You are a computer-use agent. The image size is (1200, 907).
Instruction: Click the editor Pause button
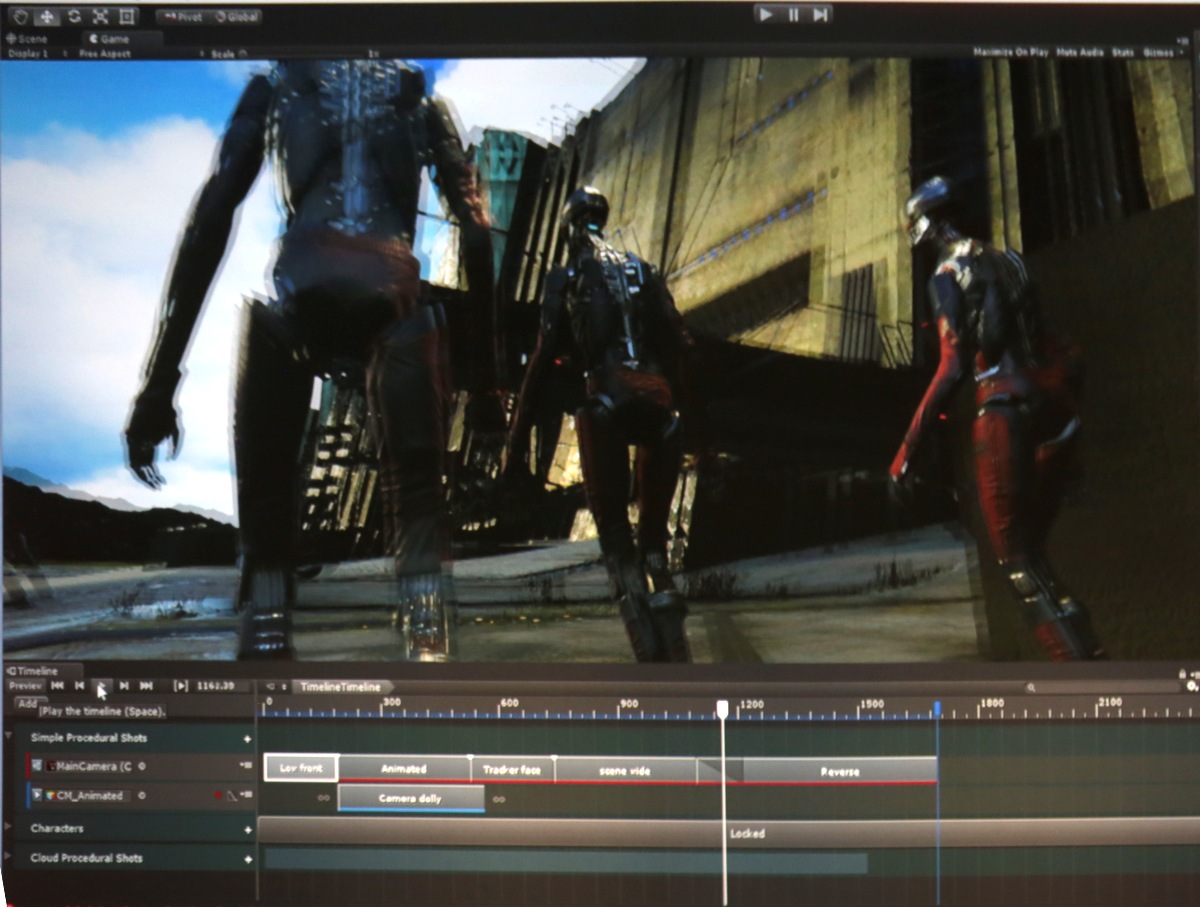coord(793,14)
